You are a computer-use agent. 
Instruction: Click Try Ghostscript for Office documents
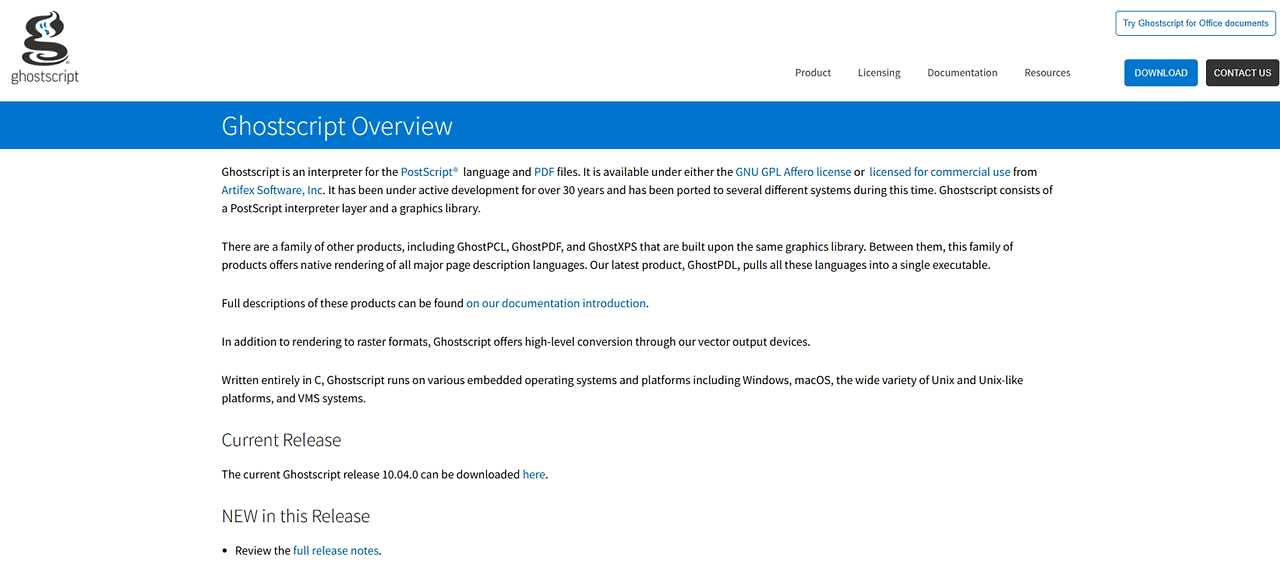click(x=1195, y=23)
